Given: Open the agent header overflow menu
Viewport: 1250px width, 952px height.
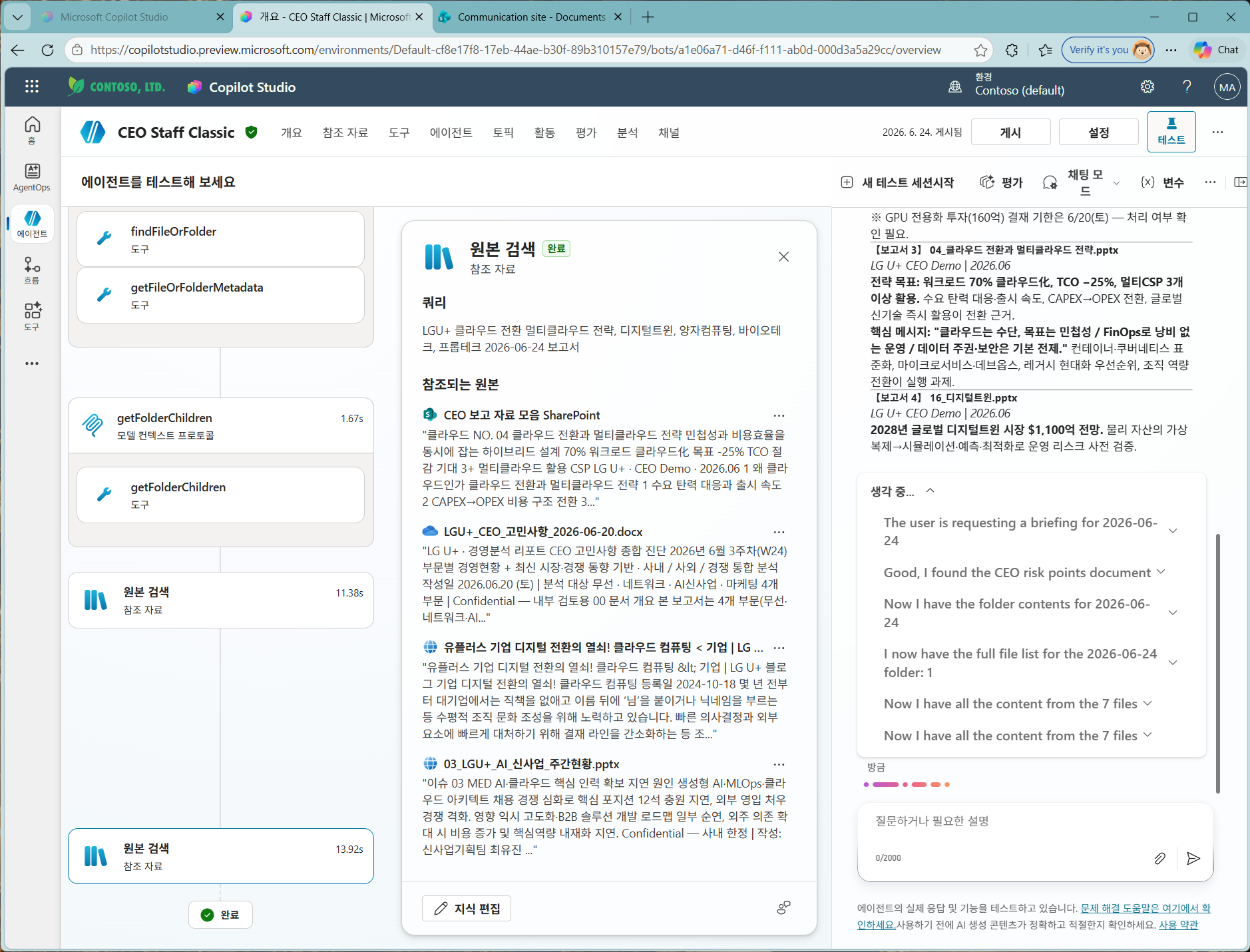Looking at the screenshot, I should [1217, 132].
